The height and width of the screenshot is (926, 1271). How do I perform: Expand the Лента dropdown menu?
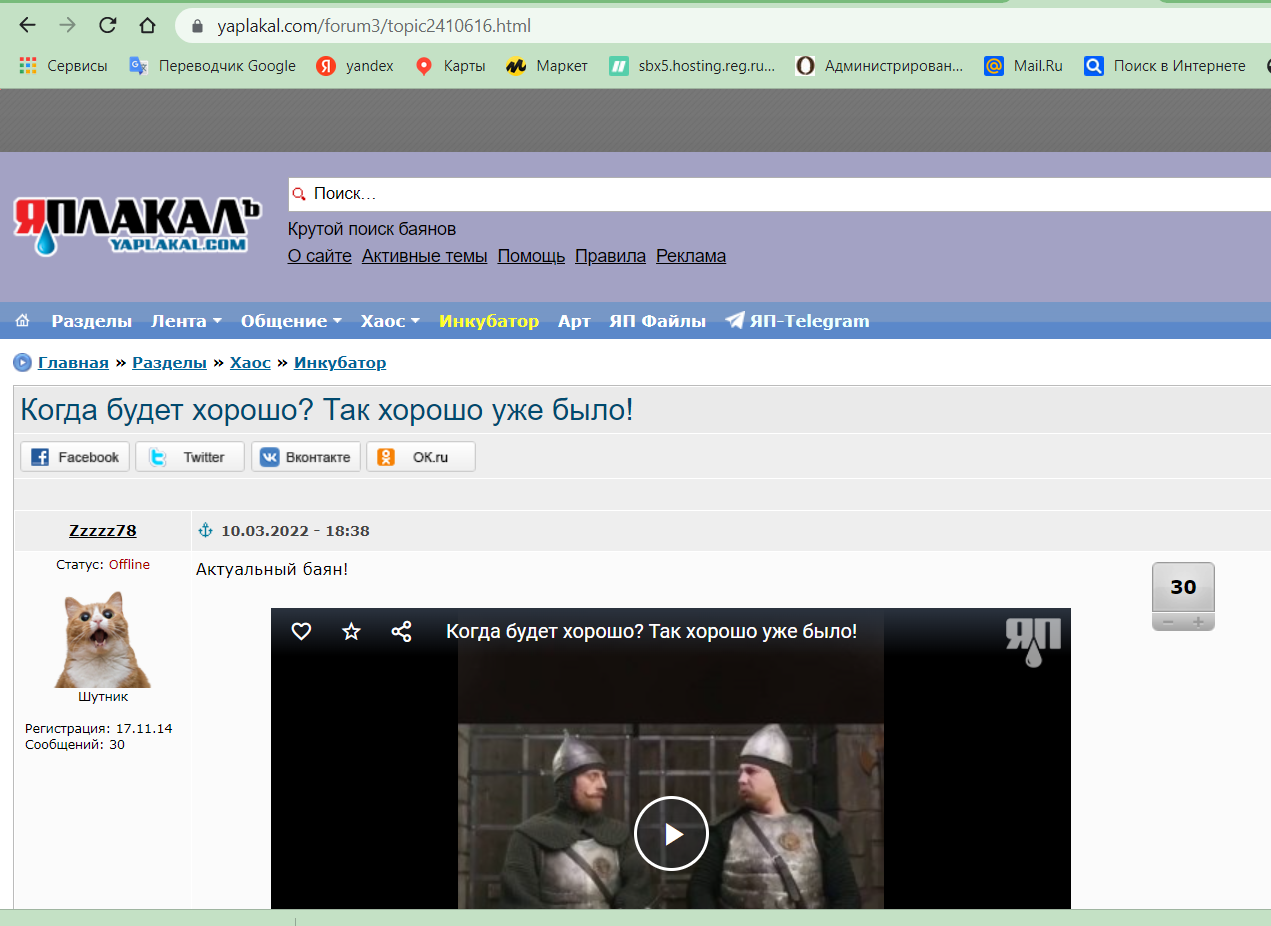coord(186,321)
